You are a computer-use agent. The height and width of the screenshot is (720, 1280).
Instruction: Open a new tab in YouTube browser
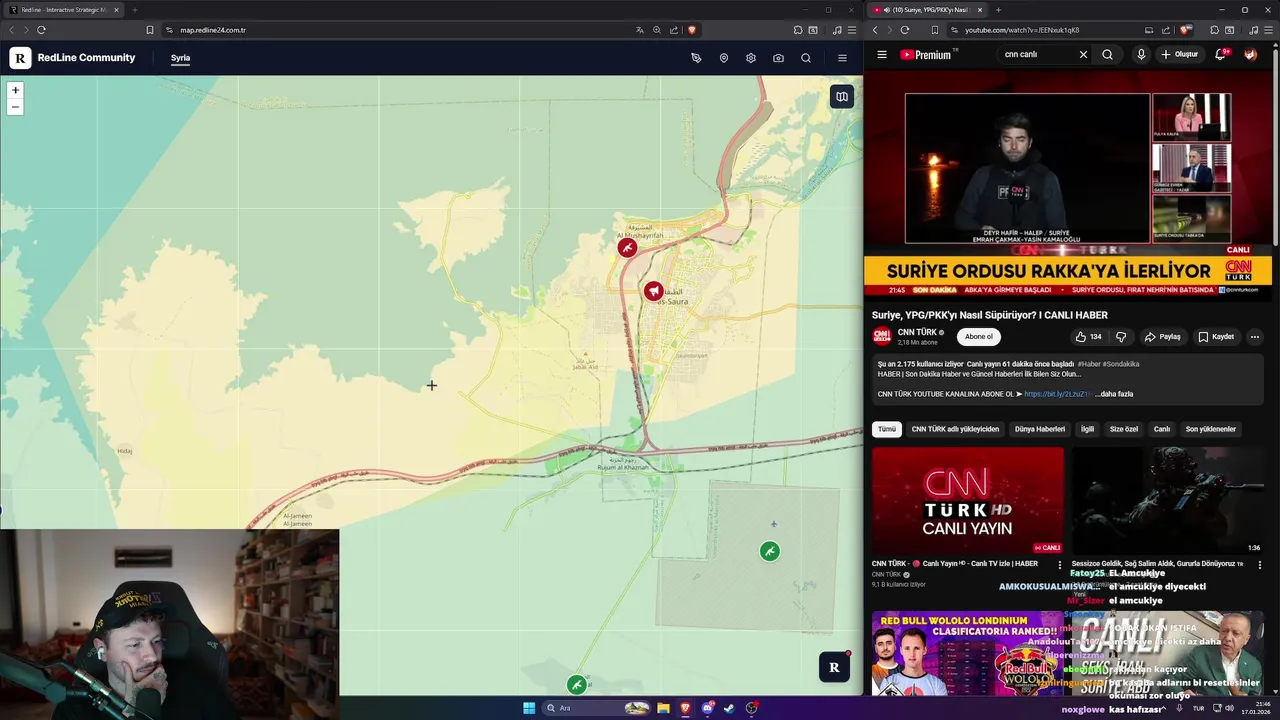click(x=998, y=10)
